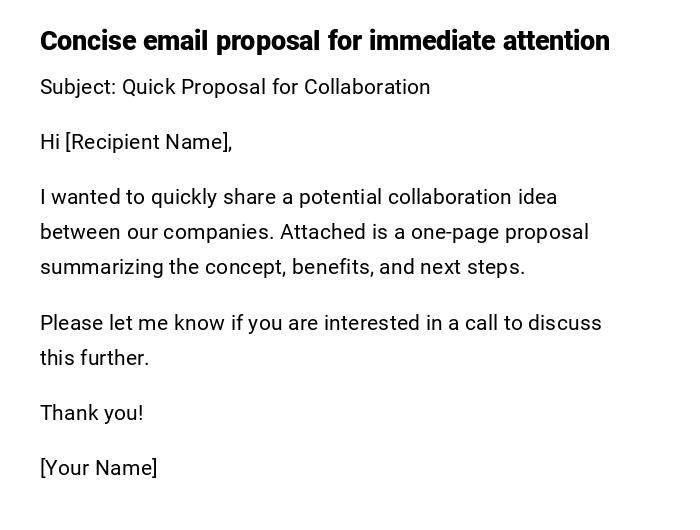Click the "[Recipient Name]" placeholder
This screenshot has width=700, height=530.
(x=149, y=142)
